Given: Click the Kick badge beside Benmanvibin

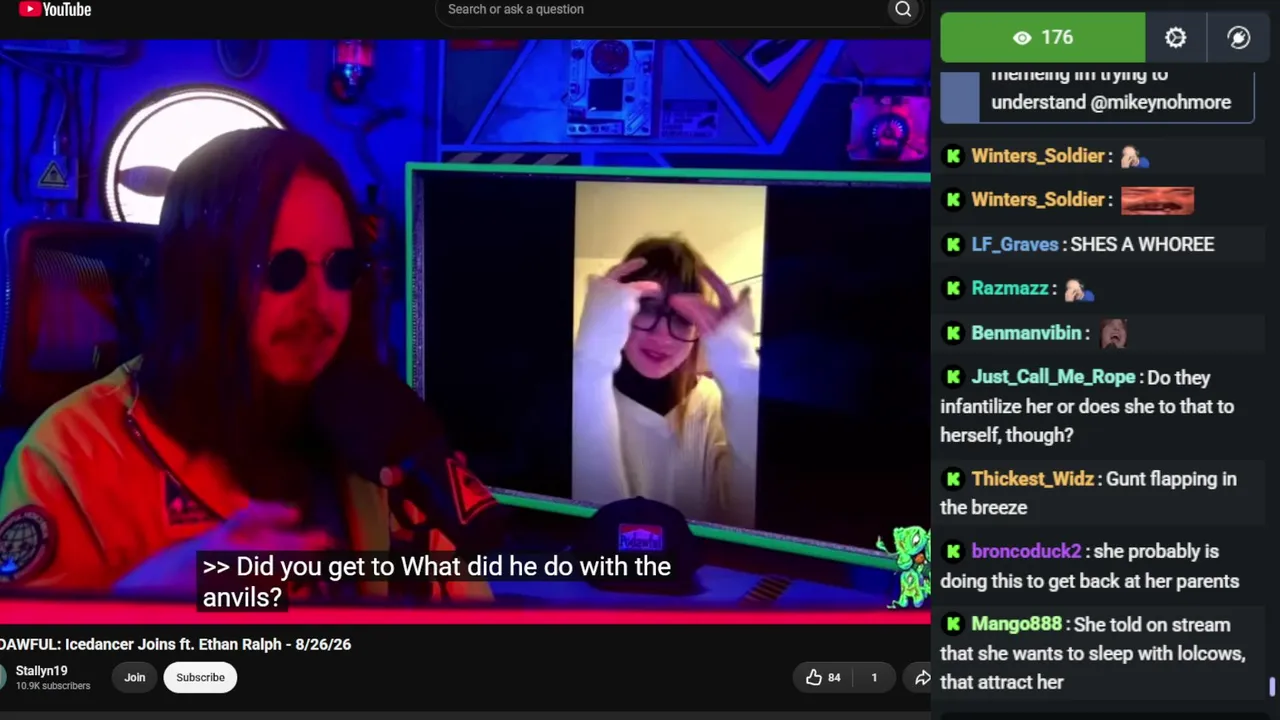Looking at the screenshot, I should pyautogui.click(x=953, y=333).
